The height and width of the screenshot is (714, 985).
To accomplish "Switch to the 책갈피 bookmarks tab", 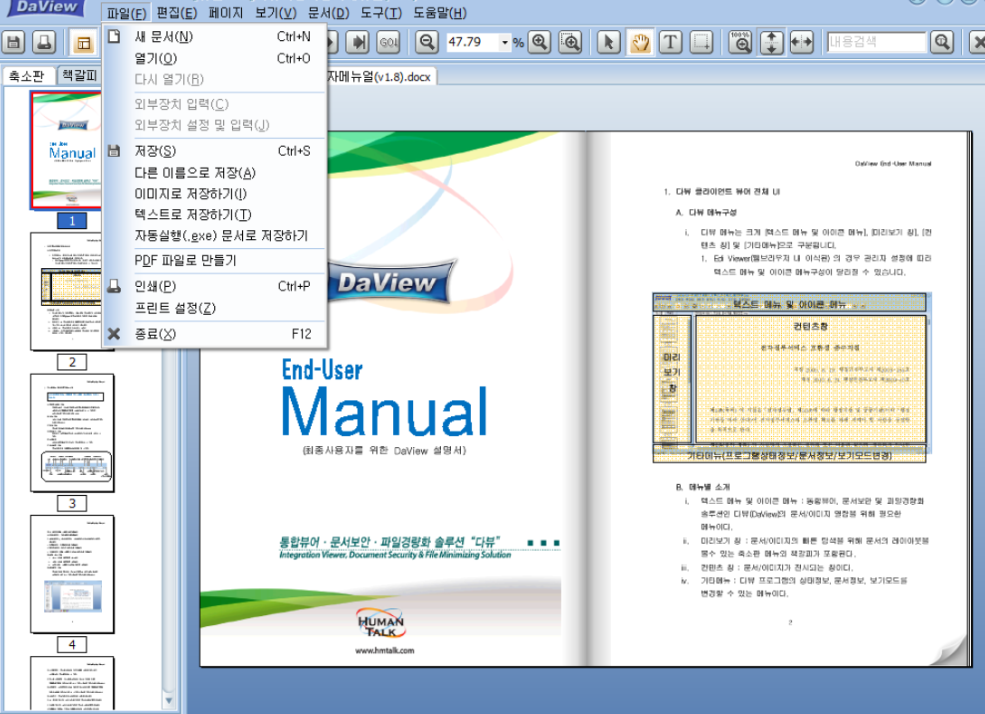I will click(80, 75).
